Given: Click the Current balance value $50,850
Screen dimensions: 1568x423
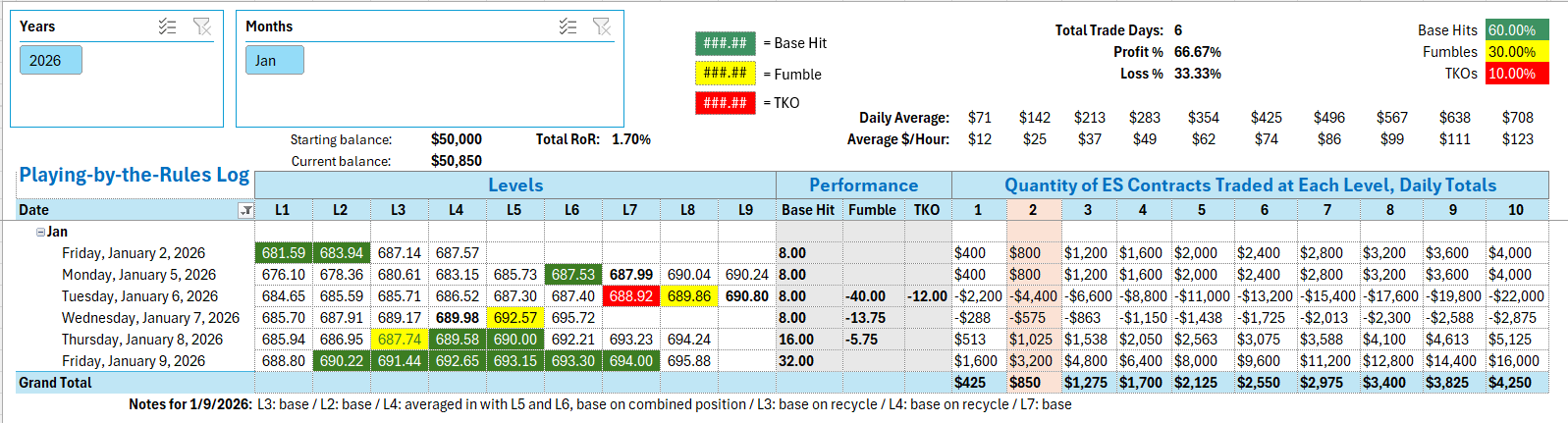Looking at the screenshot, I should (x=457, y=161).
